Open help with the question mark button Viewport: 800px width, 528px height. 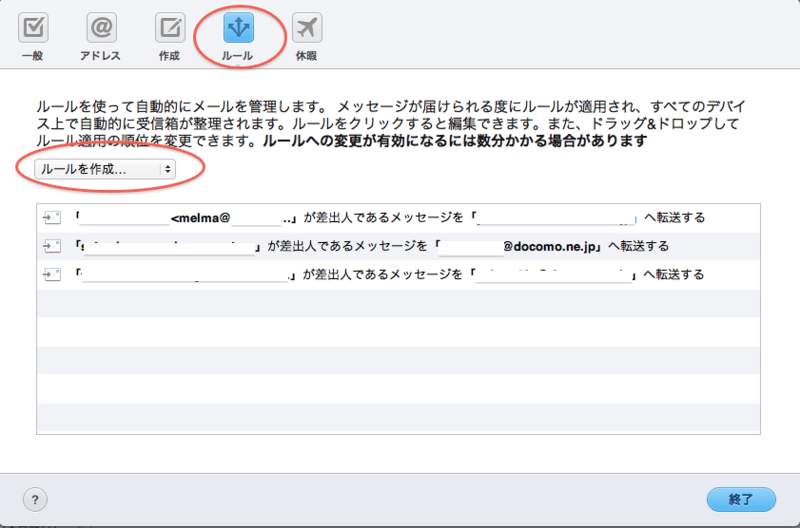pyautogui.click(x=34, y=498)
